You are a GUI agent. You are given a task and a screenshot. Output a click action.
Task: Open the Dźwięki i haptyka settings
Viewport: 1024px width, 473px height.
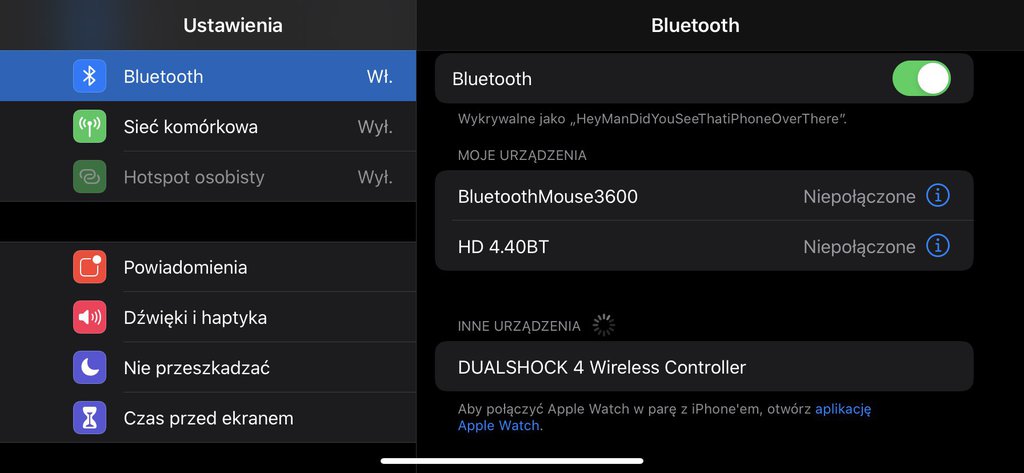click(x=208, y=317)
